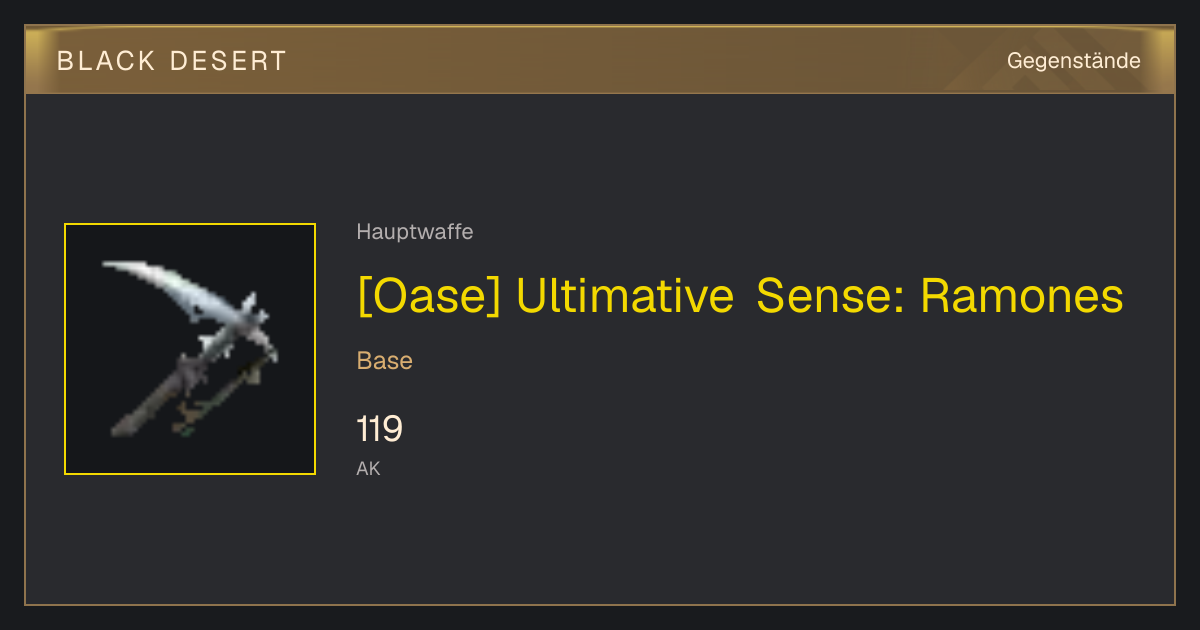1200x630 pixels.
Task: Click the scythe weapon item icon
Action: (x=190, y=349)
